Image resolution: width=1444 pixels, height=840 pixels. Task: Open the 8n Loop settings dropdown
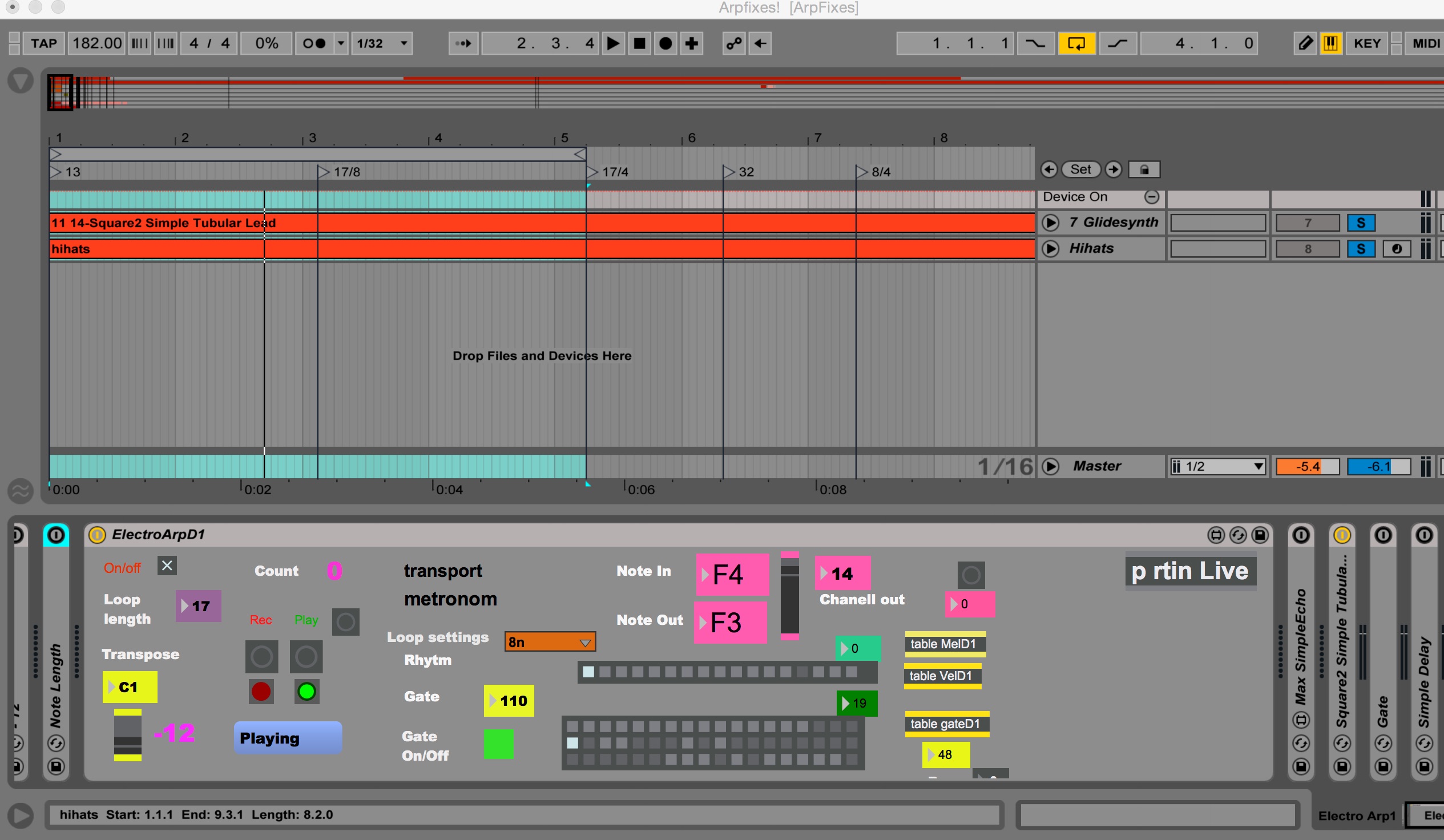coord(550,642)
